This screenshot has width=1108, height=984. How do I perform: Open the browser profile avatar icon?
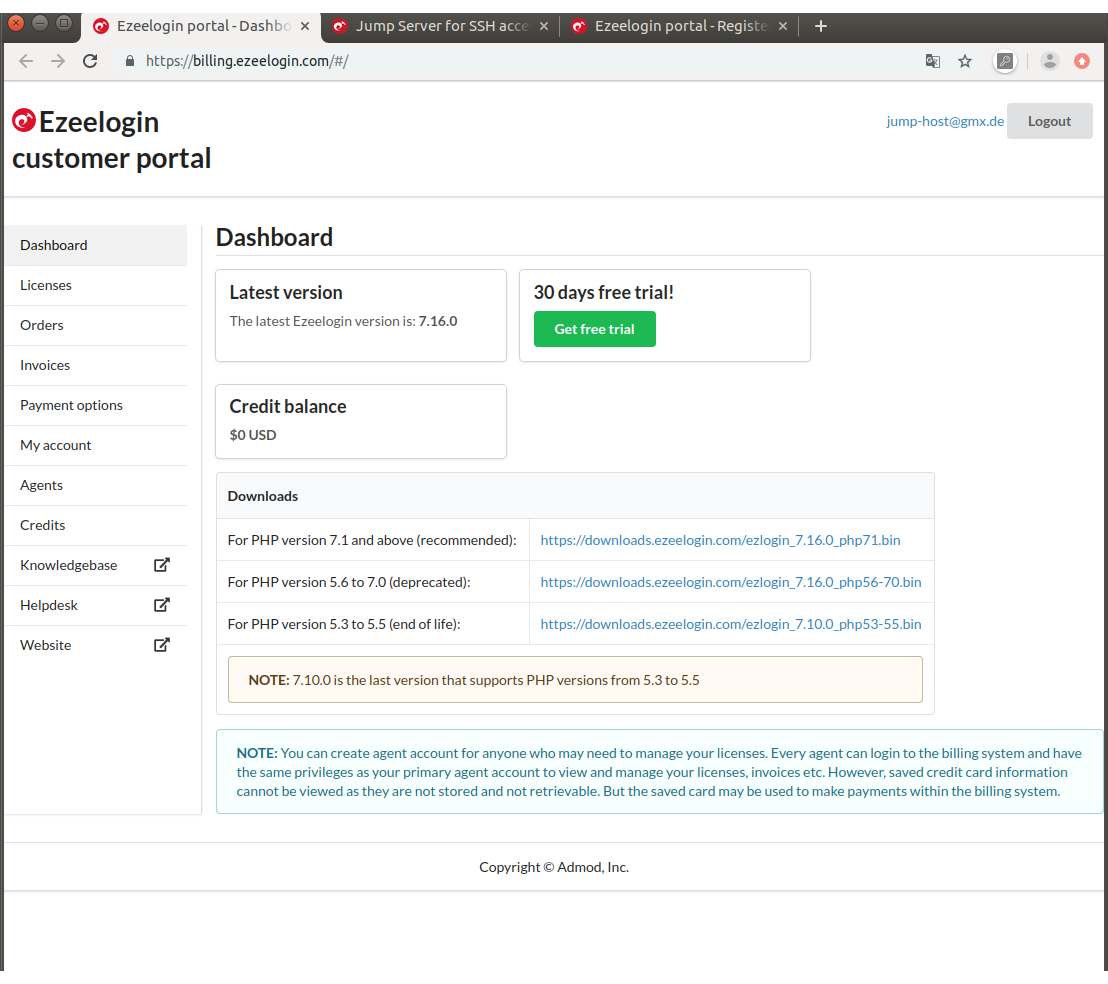[1049, 61]
